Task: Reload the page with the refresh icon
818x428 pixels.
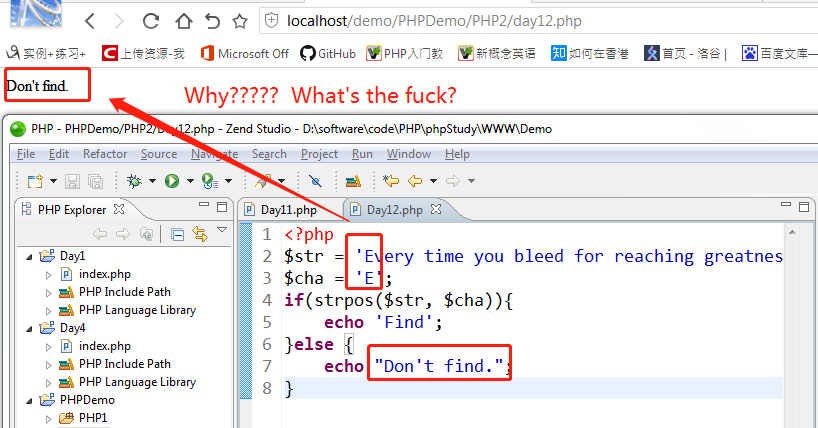Action: [151, 21]
